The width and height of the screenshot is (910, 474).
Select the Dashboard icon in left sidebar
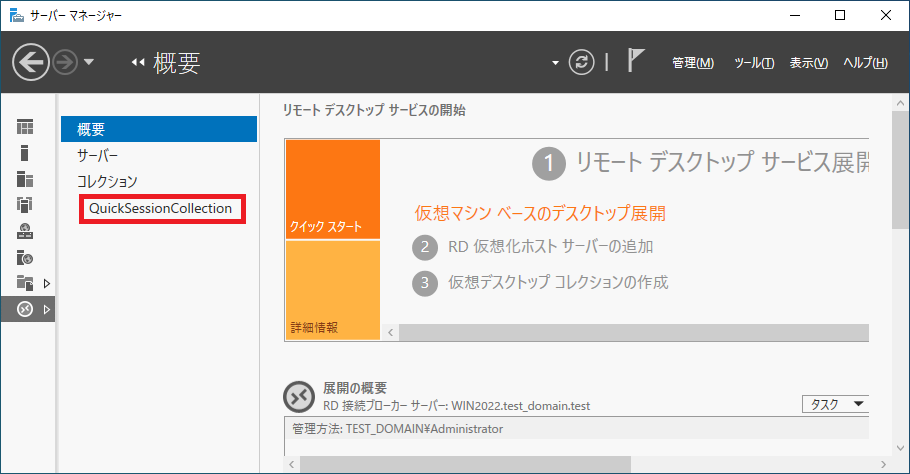25,126
